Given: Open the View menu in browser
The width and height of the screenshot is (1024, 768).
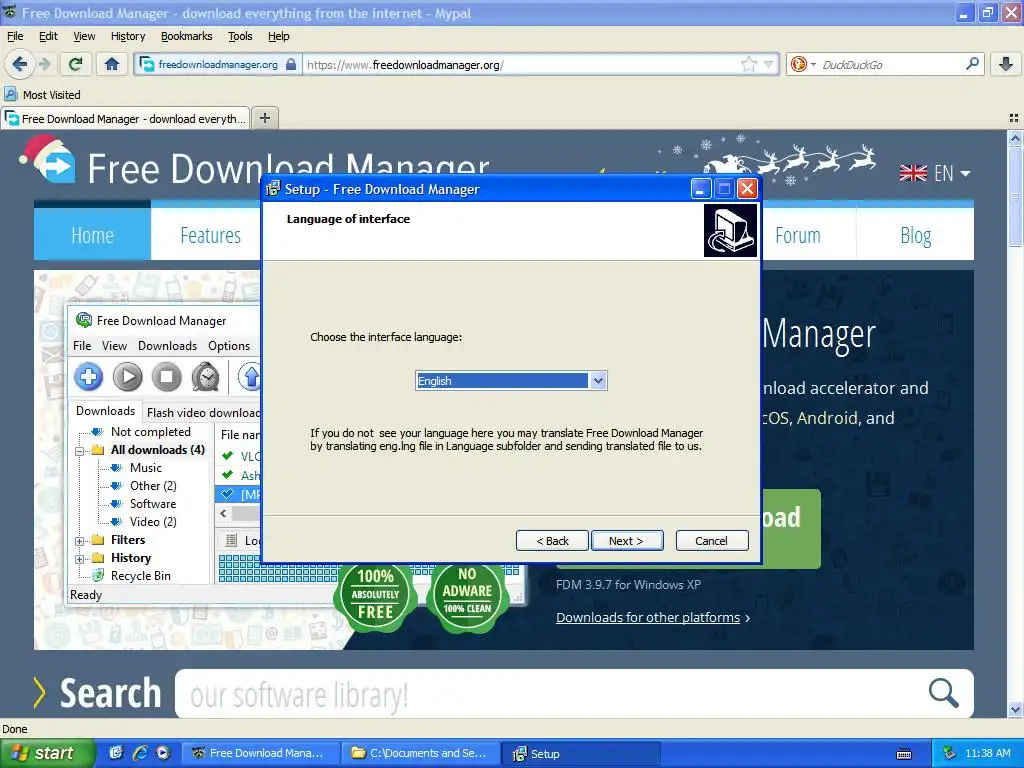Looking at the screenshot, I should pos(84,36).
